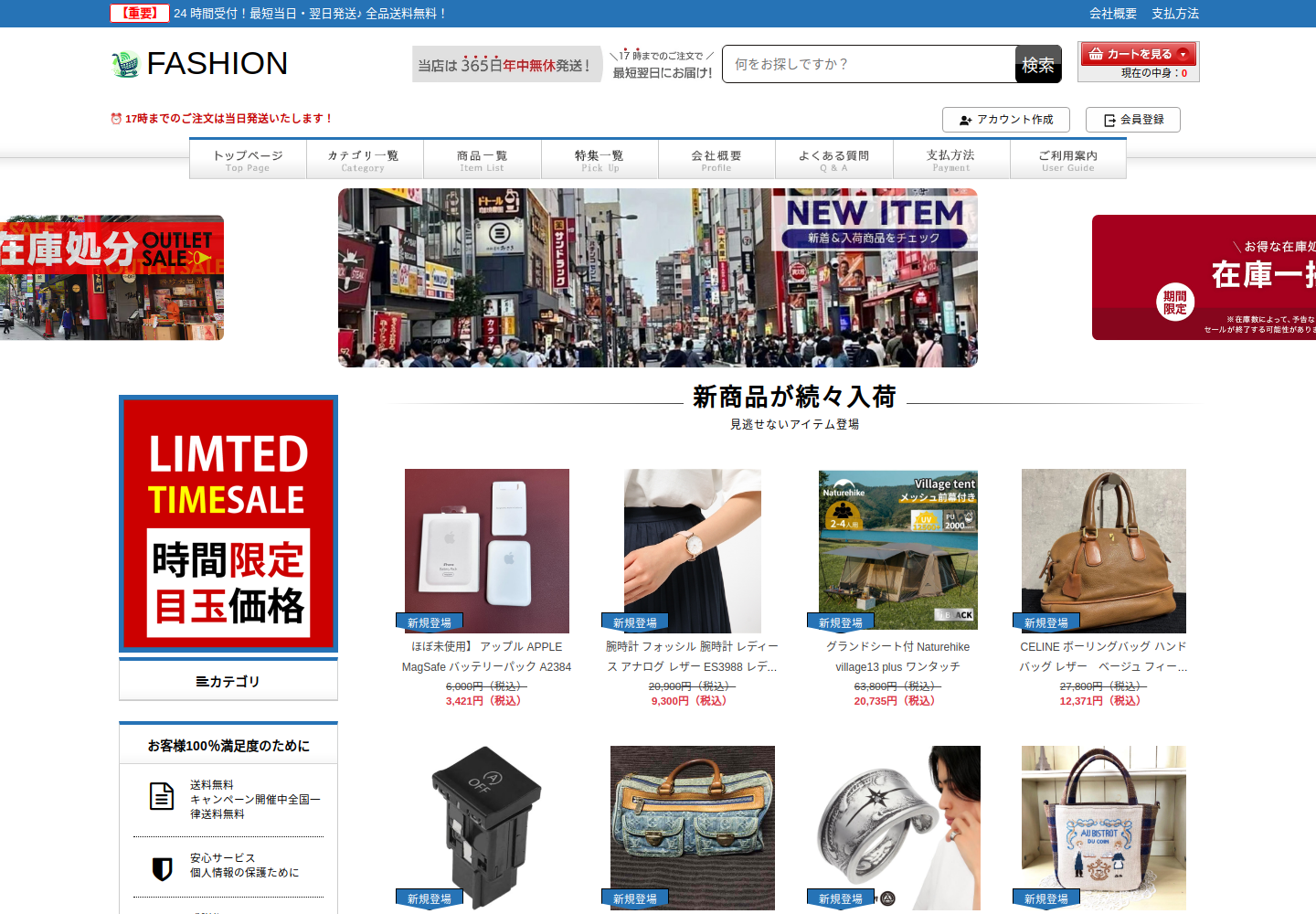Open ご利用案内 User Guide menu

coord(1068,160)
